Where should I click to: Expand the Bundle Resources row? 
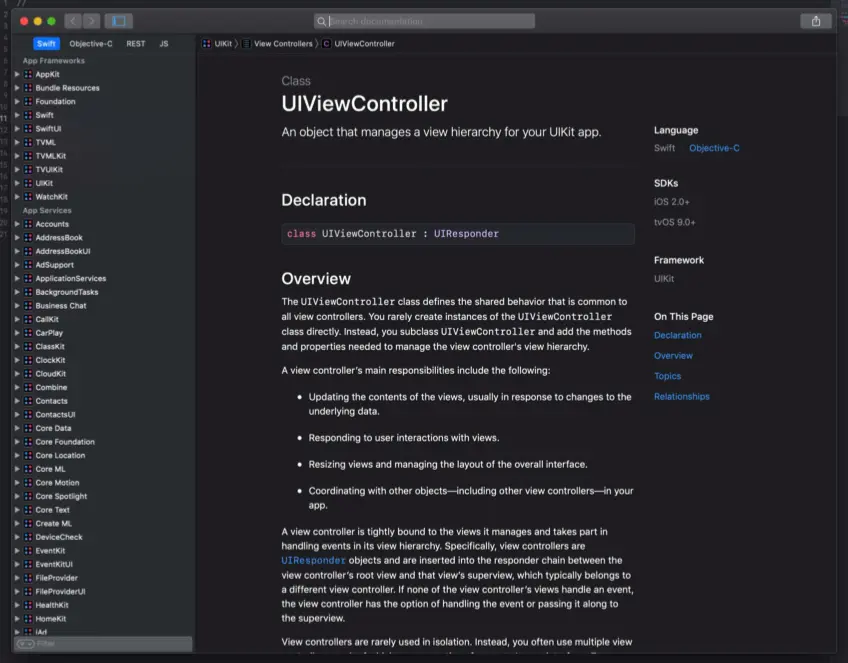pyautogui.click(x=17, y=88)
